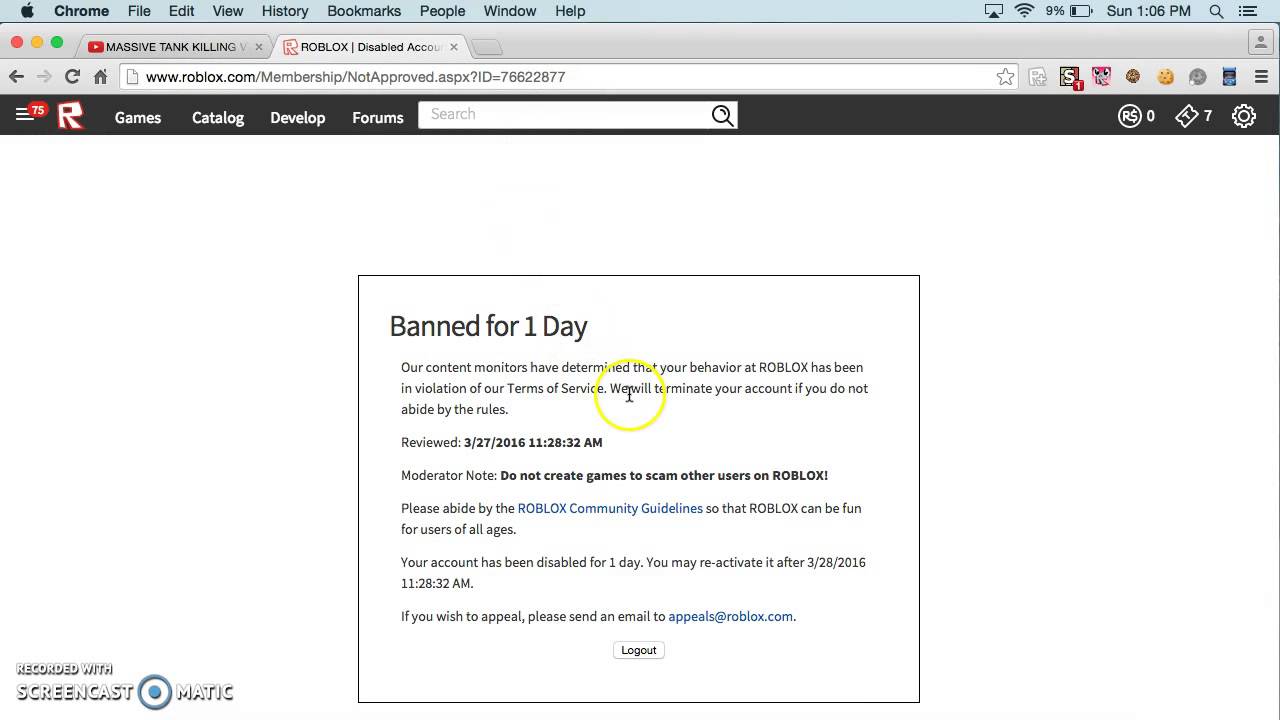Go forward with the browser forward arrow
Screen dimensions: 1280x720
pos(44,76)
